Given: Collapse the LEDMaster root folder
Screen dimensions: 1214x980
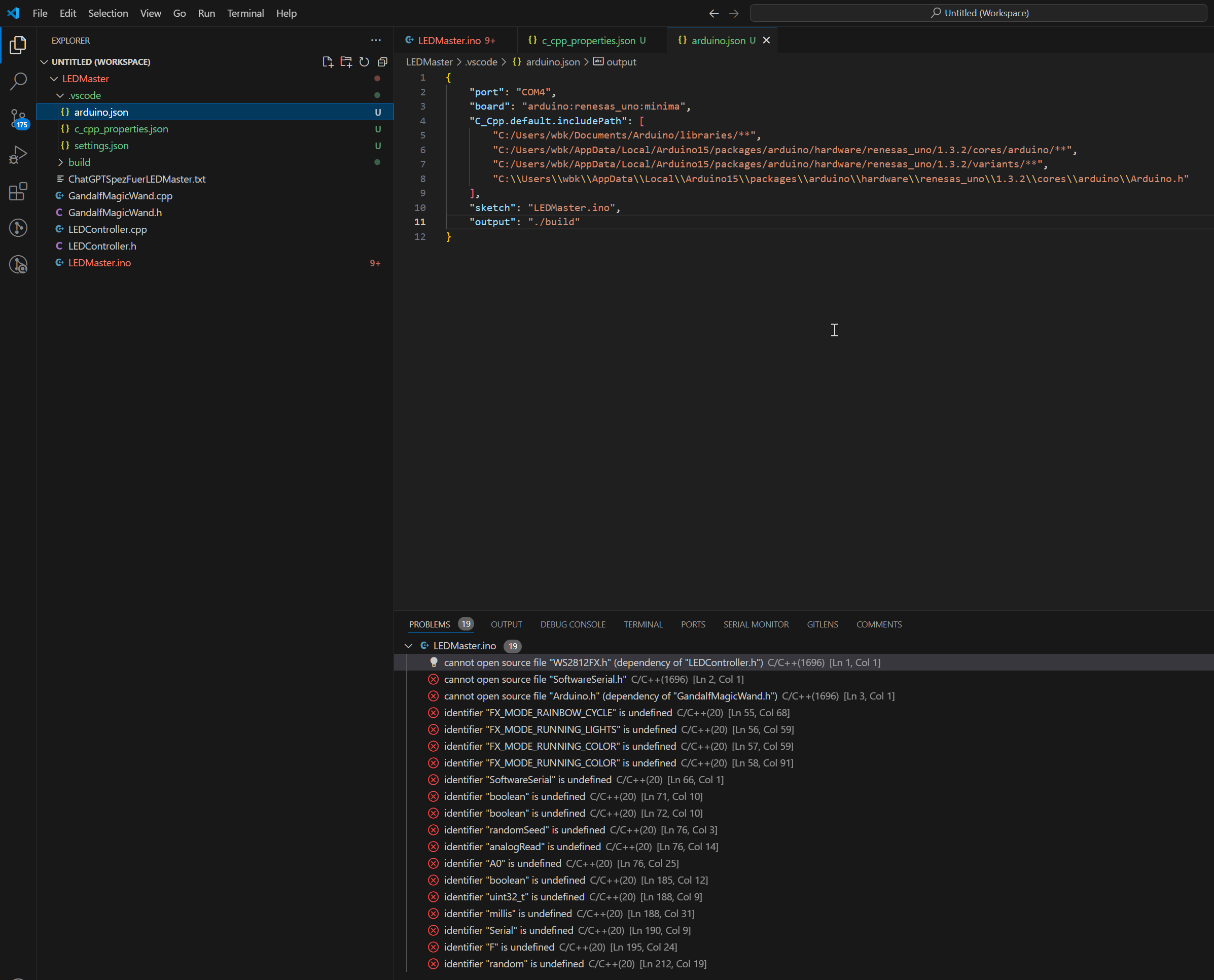Looking at the screenshot, I should (x=54, y=79).
